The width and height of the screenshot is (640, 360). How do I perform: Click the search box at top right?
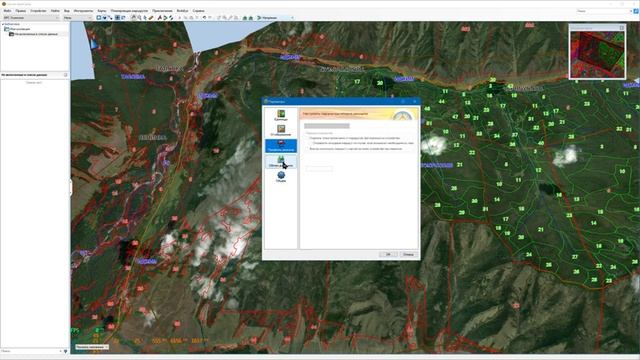(x=603, y=11)
